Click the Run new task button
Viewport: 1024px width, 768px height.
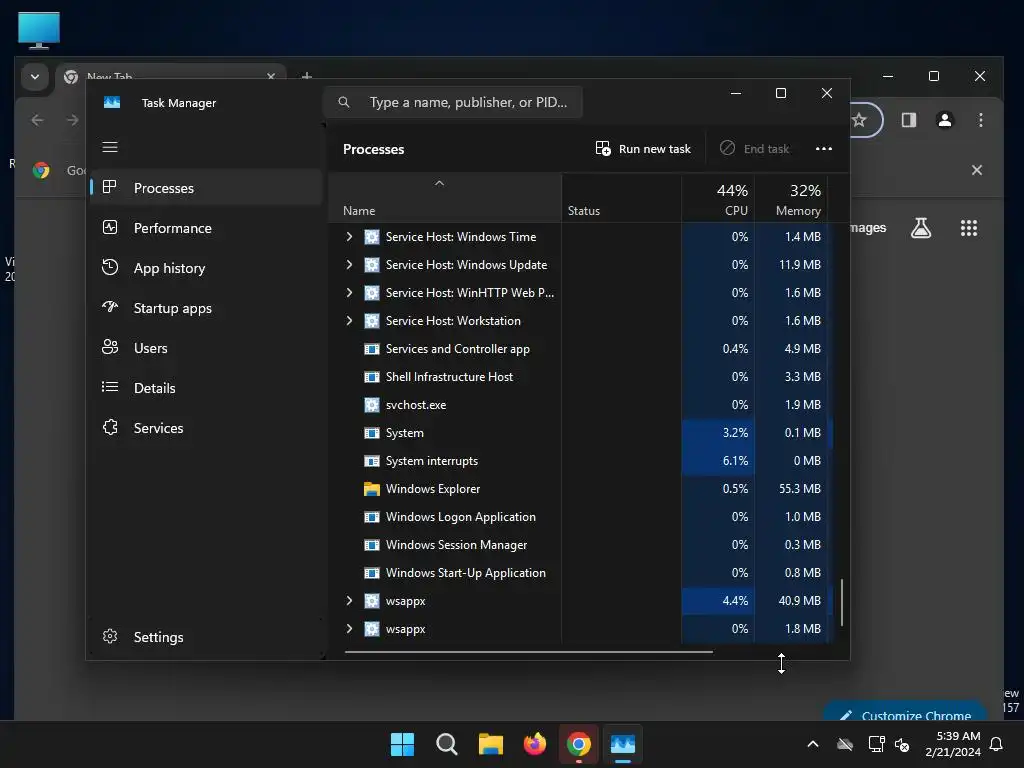643,149
